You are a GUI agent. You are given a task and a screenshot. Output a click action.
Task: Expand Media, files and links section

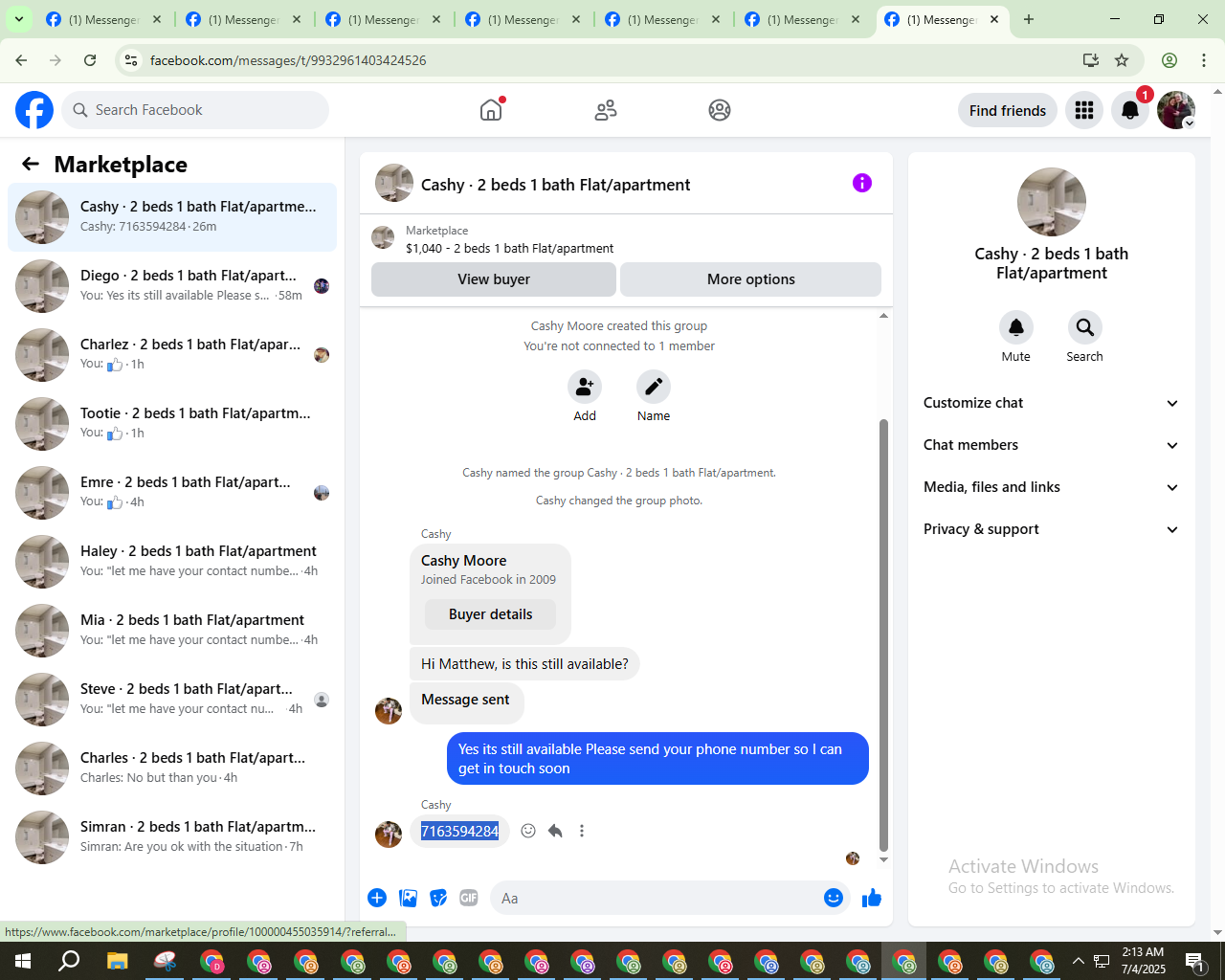pyautogui.click(x=1052, y=487)
